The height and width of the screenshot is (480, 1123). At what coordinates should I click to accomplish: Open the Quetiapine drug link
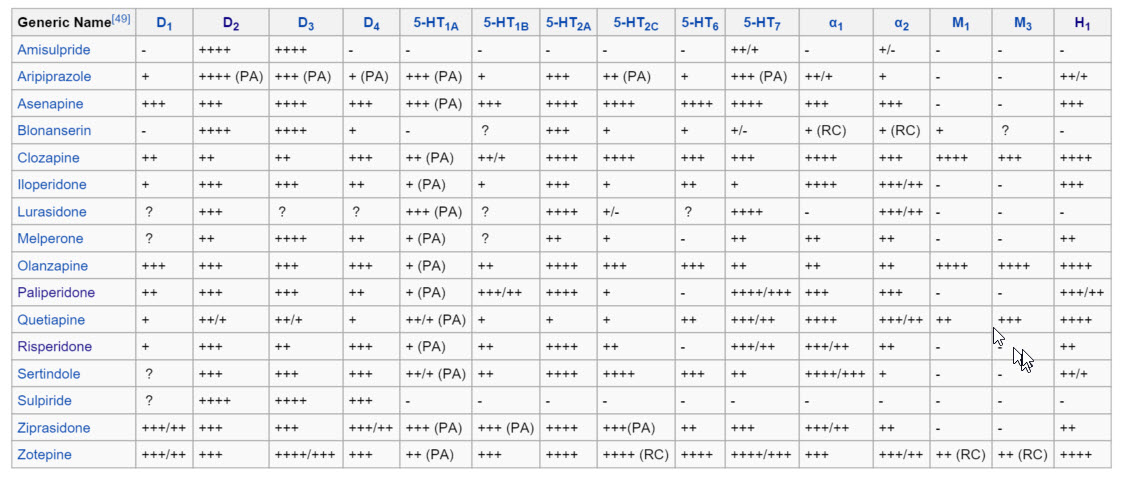point(51,320)
